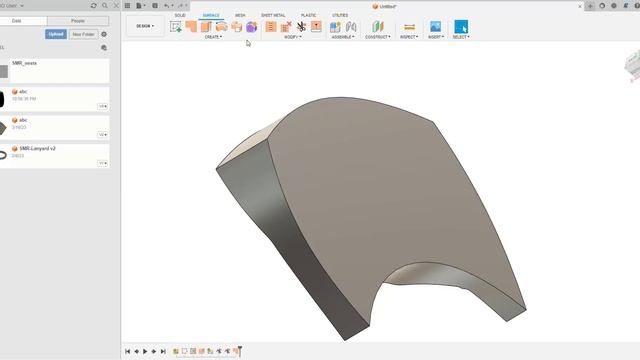Click the Inspect measure icon
This screenshot has height=360, width=640.
pos(409,27)
